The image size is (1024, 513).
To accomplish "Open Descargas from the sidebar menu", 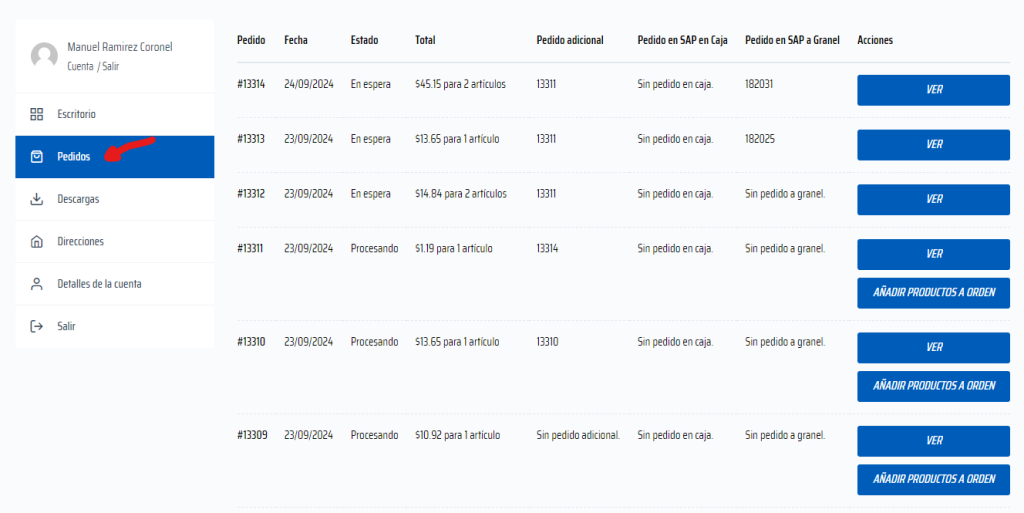I will (x=78, y=199).
